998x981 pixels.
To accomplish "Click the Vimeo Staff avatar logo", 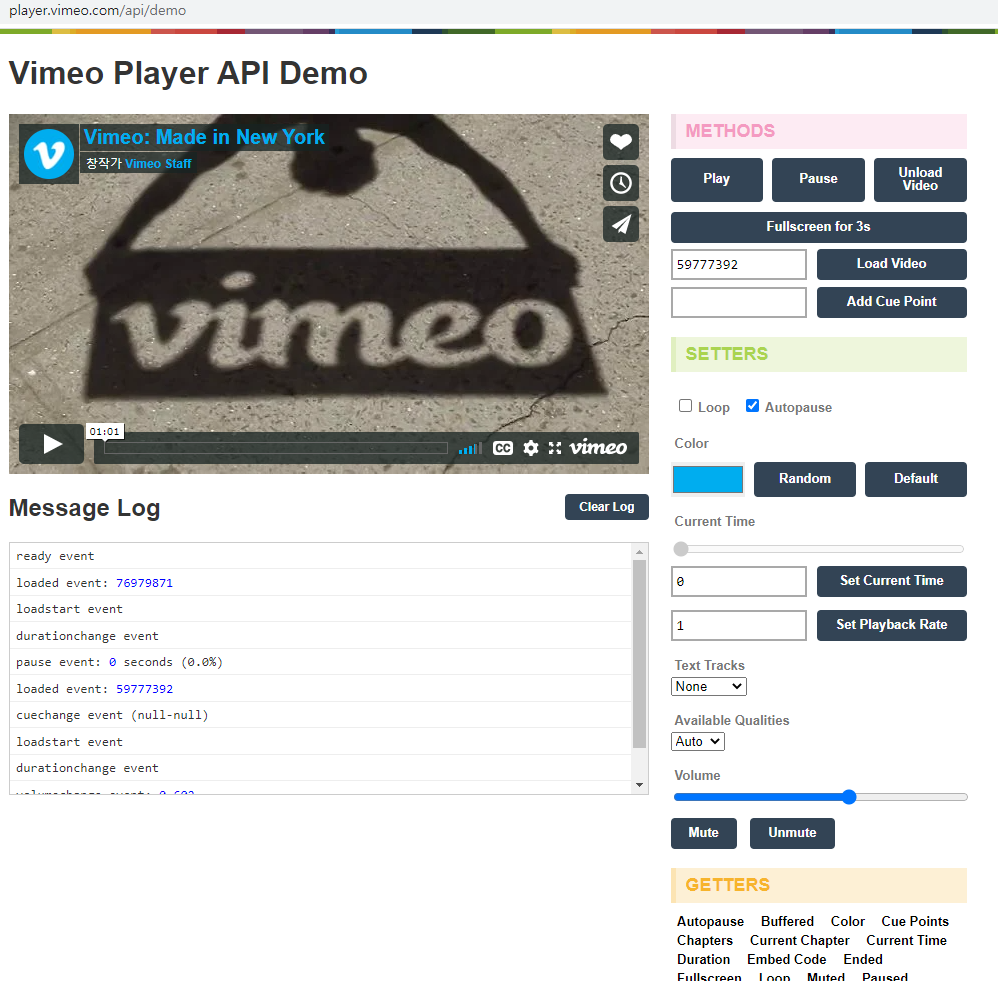I will pos(49,154).
